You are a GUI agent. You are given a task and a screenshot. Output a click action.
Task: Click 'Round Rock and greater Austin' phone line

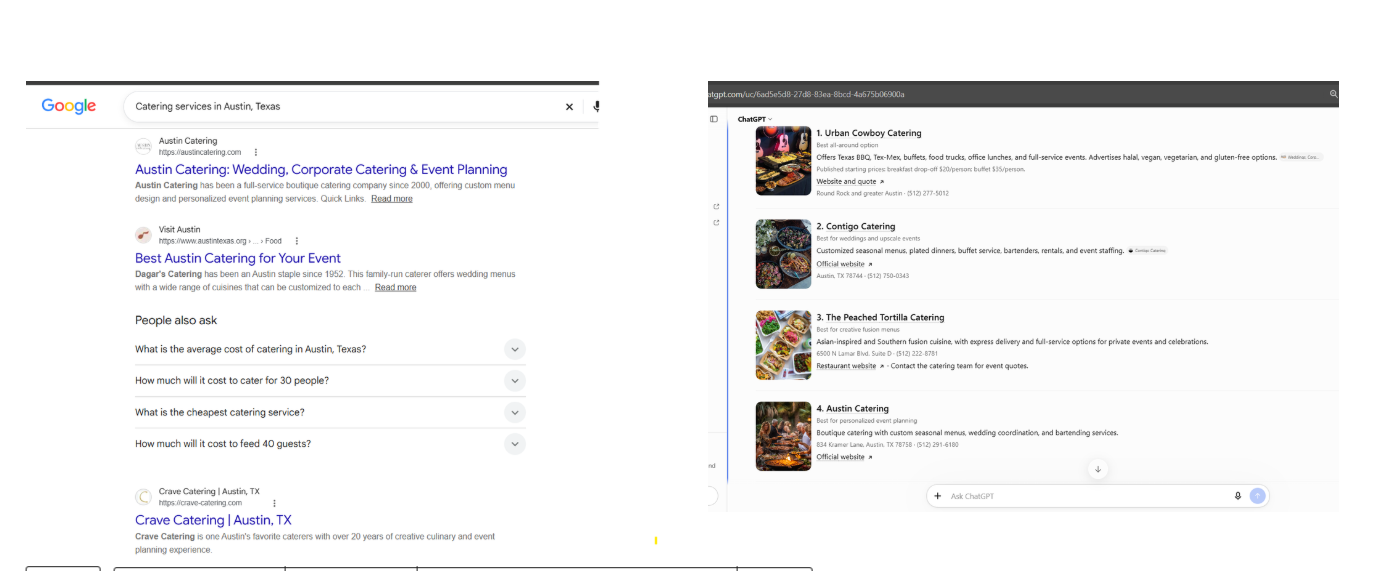(x=882, y=193)
